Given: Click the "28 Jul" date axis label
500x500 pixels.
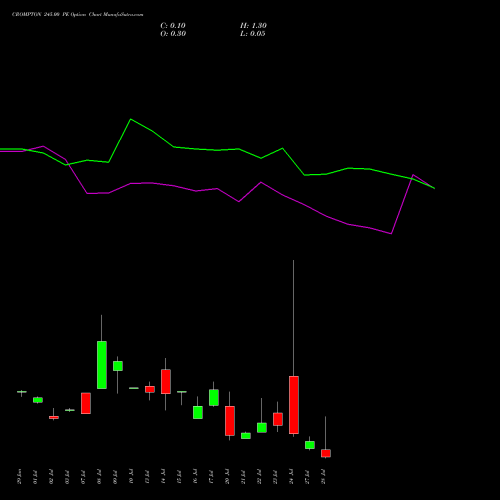Looking at the screenshot, I should (324, 477).
